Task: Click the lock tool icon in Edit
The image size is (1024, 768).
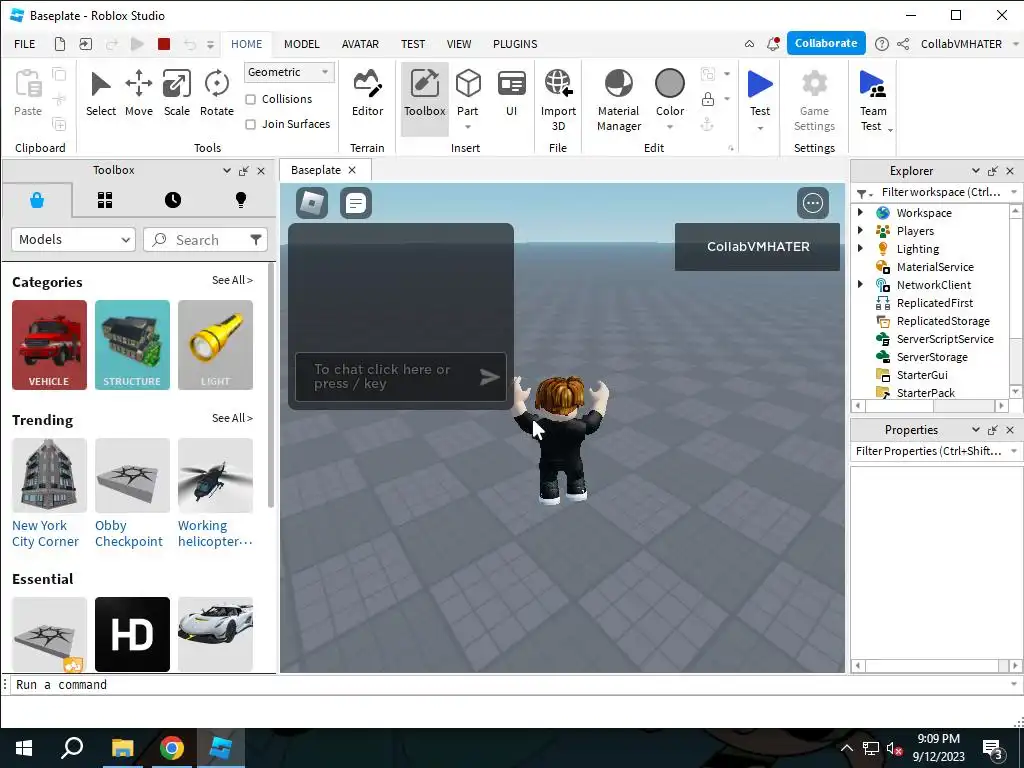Action: 707,99
